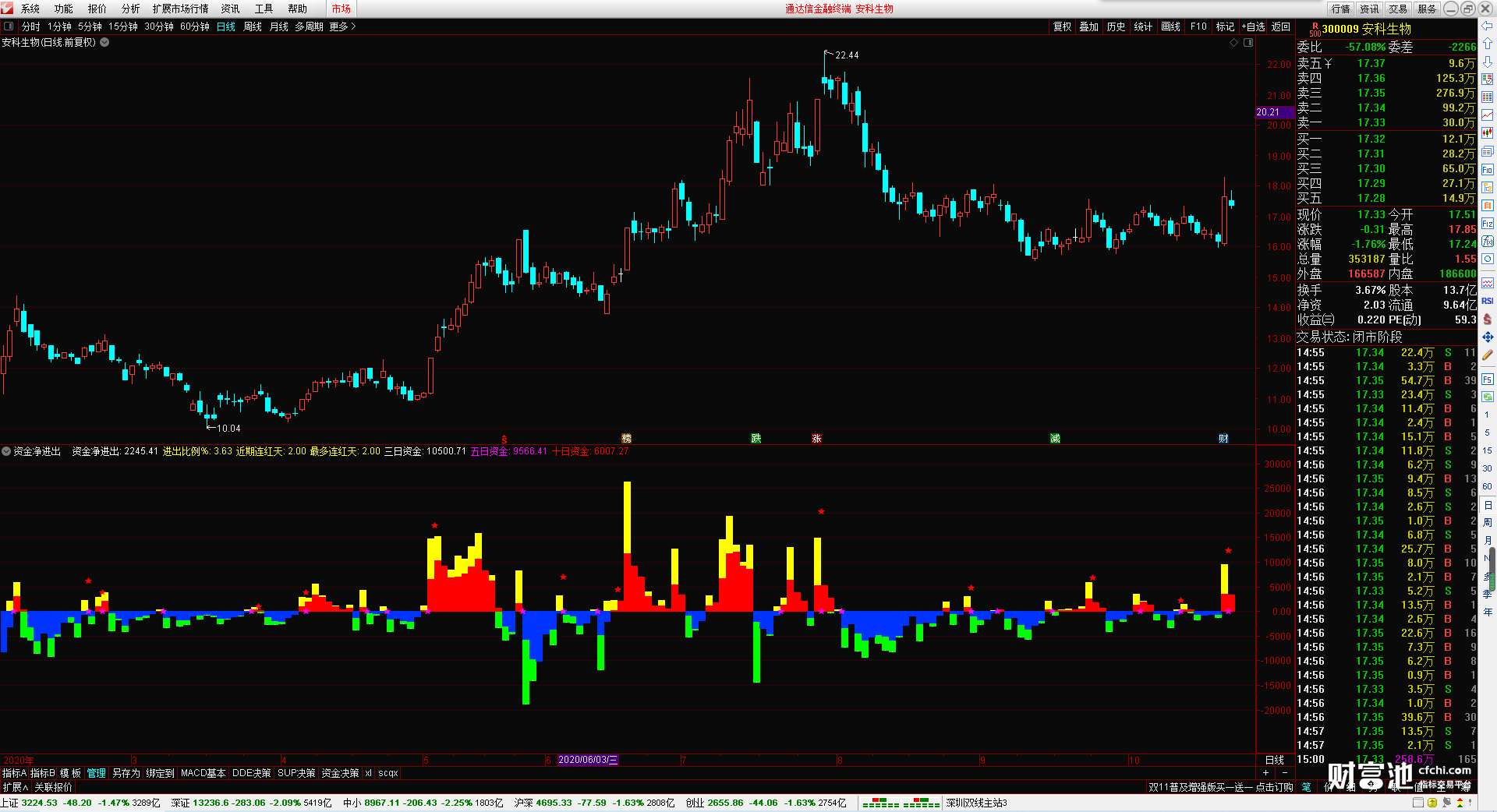
Task: Click the F10 company info icon in sidebar
Action: point(1488,170)
